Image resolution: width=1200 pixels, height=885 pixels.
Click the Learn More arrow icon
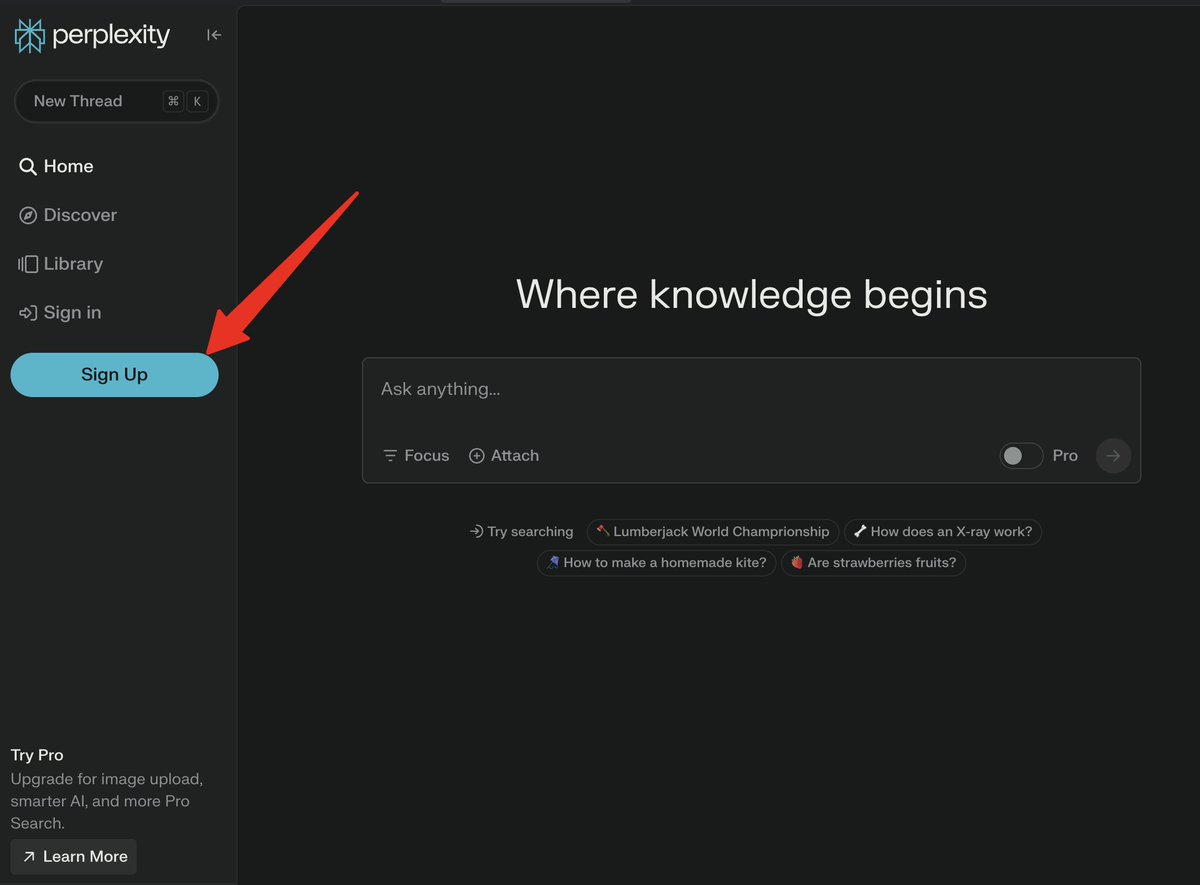29,857
